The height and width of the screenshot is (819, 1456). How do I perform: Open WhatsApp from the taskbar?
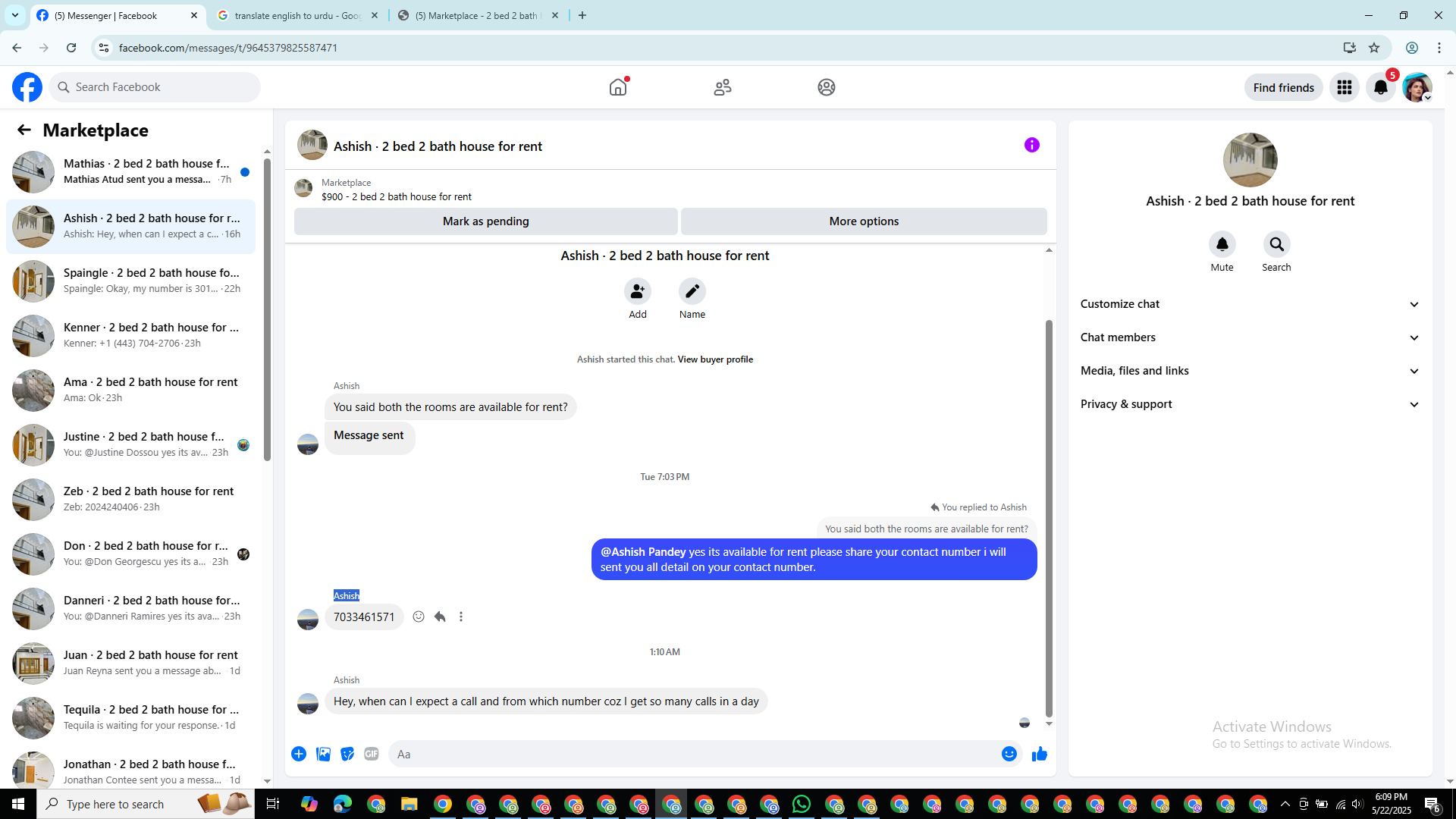pos(802,804)
